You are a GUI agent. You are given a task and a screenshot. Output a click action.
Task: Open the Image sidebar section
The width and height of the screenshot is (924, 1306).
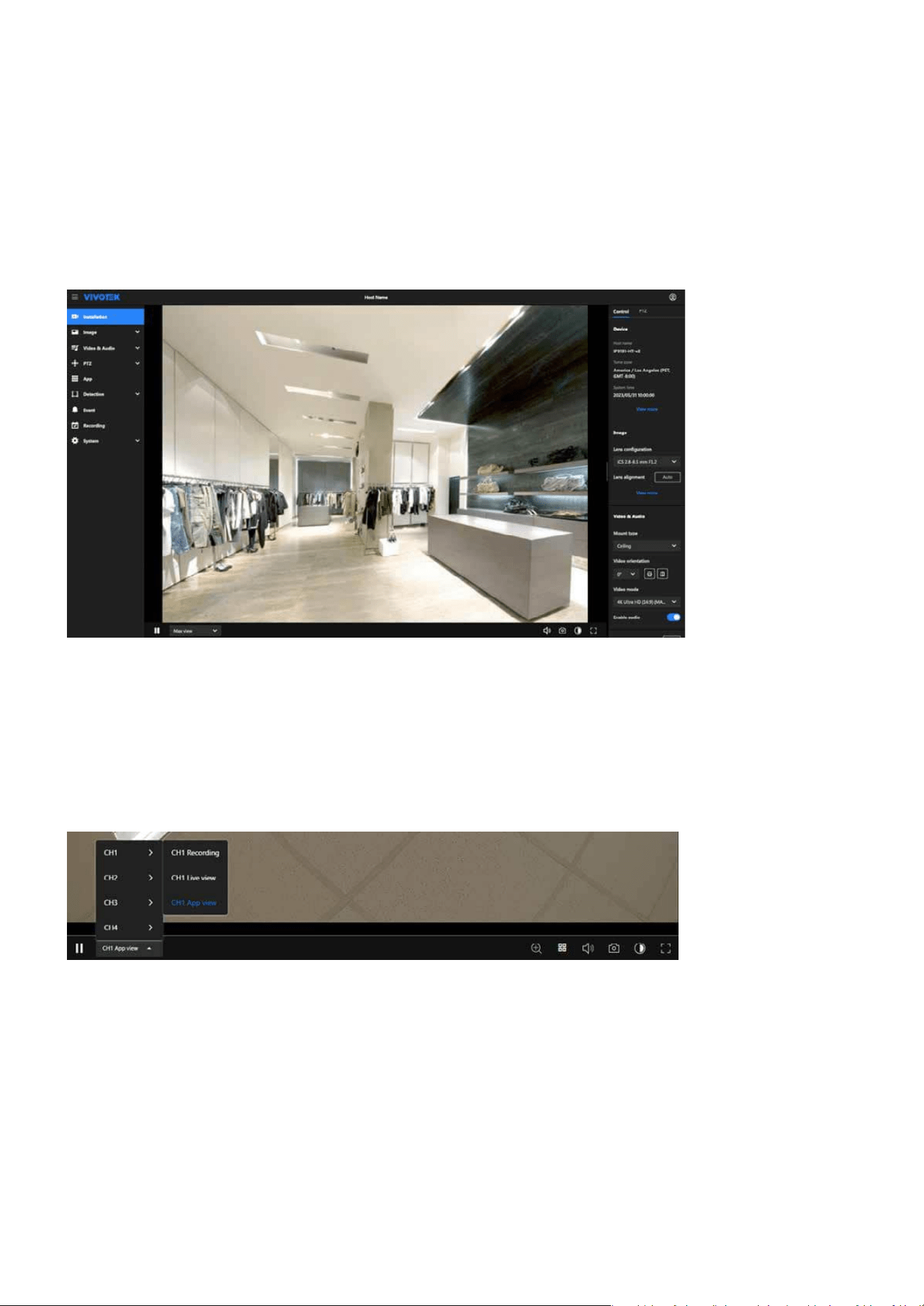(x=105, y=332)
